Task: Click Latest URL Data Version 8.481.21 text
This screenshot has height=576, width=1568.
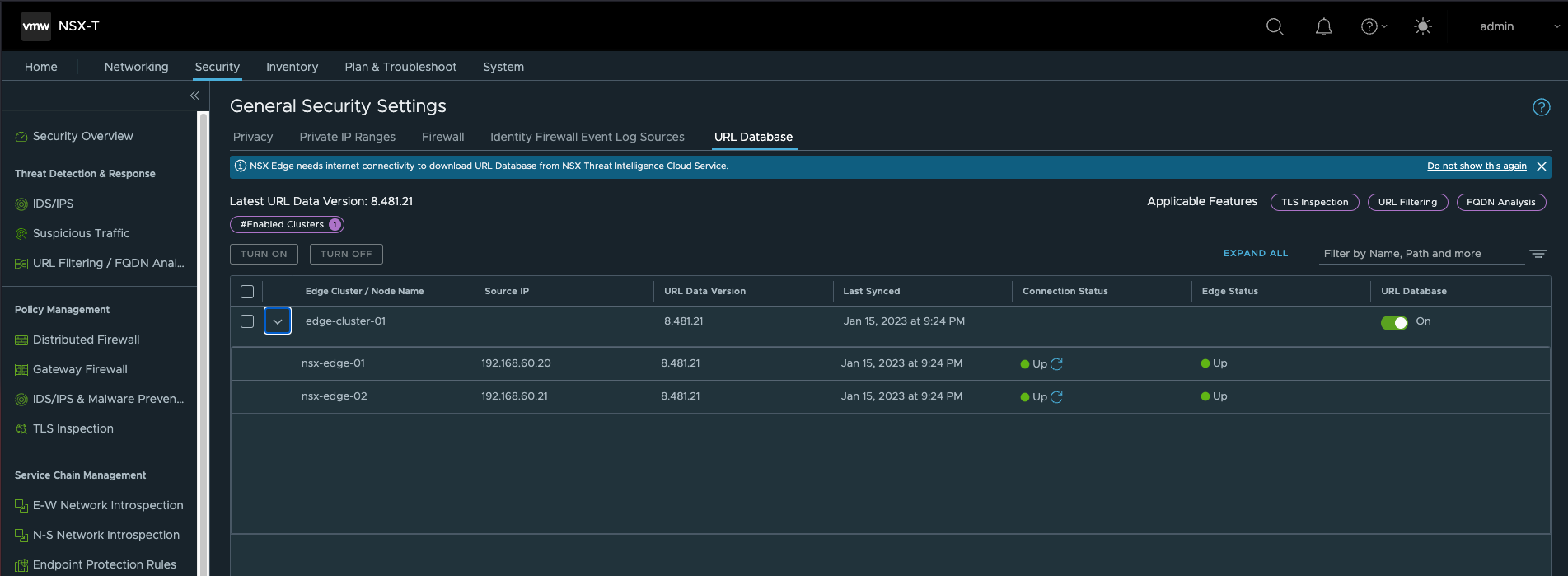Action: [x=321, y=201]
